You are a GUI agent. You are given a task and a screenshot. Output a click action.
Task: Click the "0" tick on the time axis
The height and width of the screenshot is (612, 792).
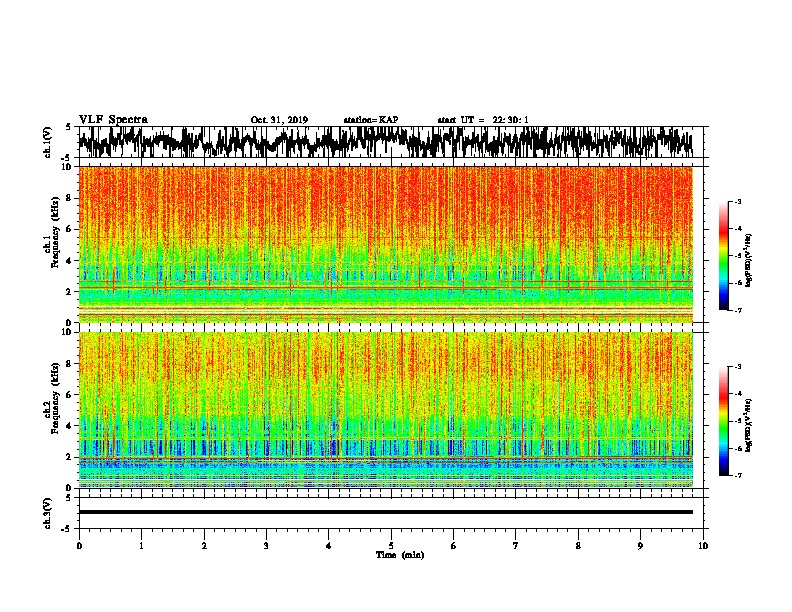tap(79, 546)
